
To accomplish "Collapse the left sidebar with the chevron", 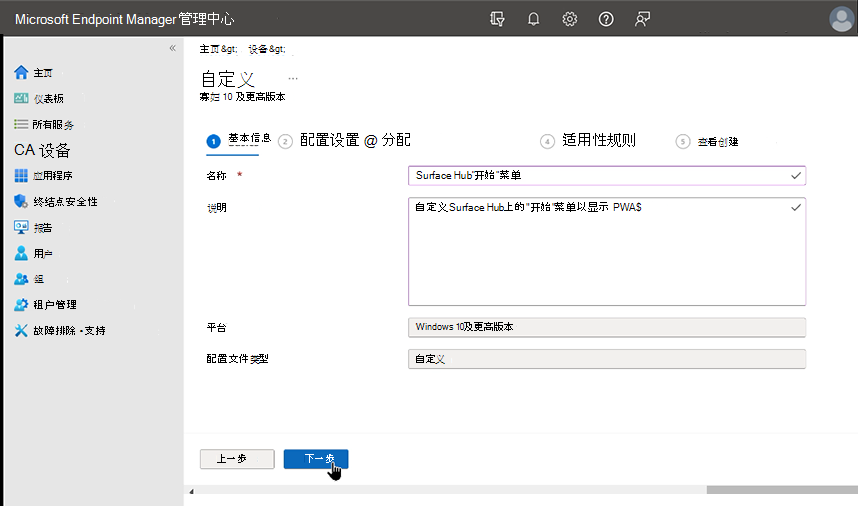I will [172, 48].
